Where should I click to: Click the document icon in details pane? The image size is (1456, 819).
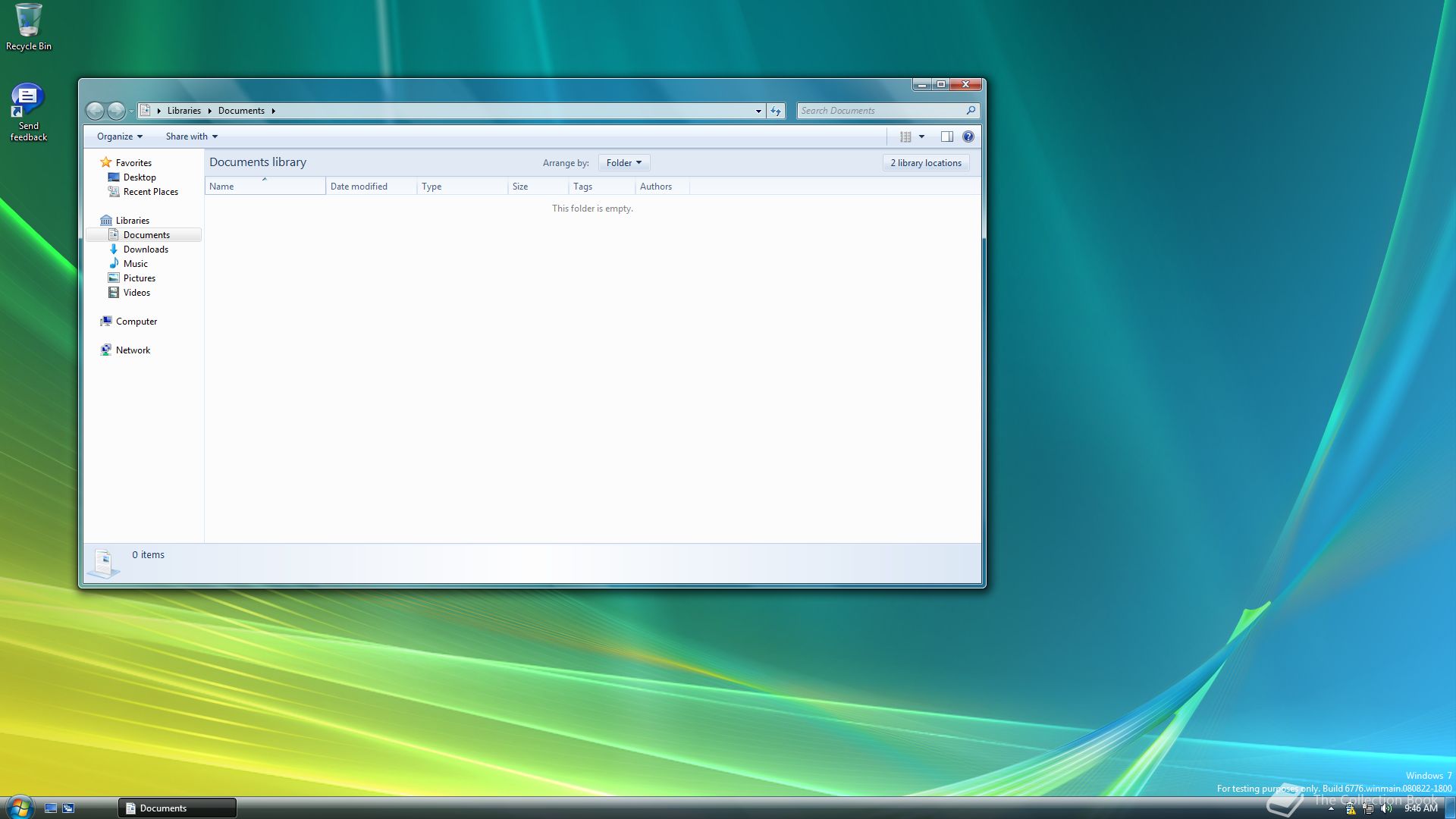[x=103, y=563]
